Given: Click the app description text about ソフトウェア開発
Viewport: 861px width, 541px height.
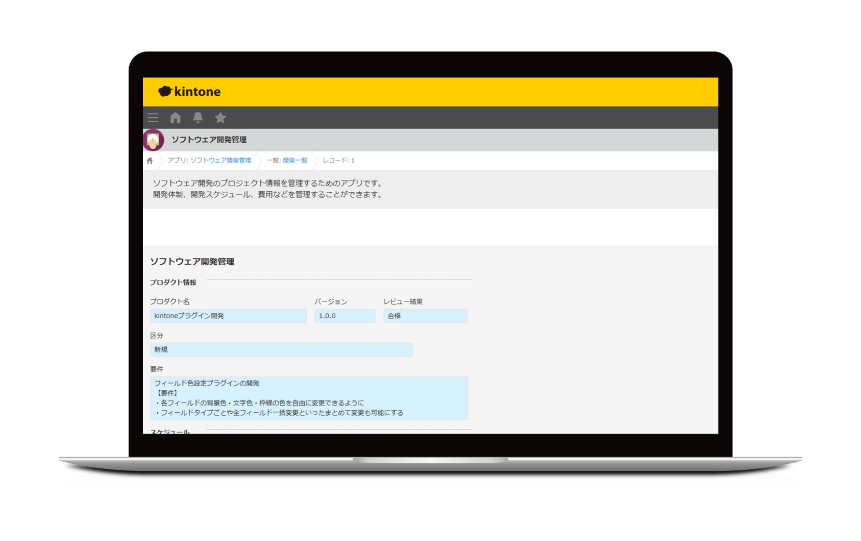Looking at the screenshot, I should click(x=268, y=189).
